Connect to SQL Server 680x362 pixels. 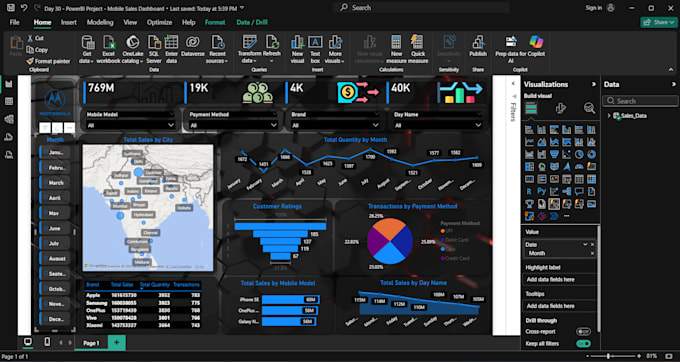pos(154,49)
